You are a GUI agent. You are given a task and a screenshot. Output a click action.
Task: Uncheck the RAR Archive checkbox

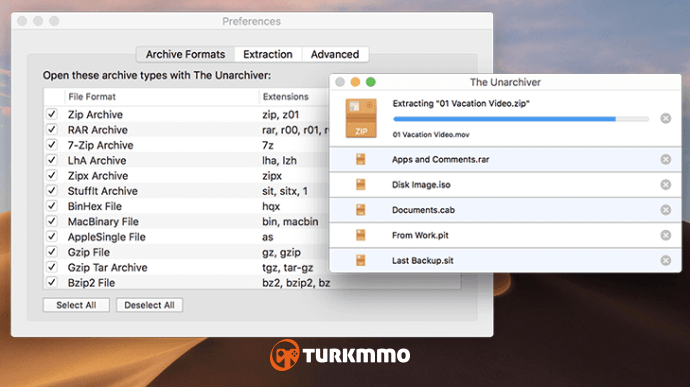point(52,129)
